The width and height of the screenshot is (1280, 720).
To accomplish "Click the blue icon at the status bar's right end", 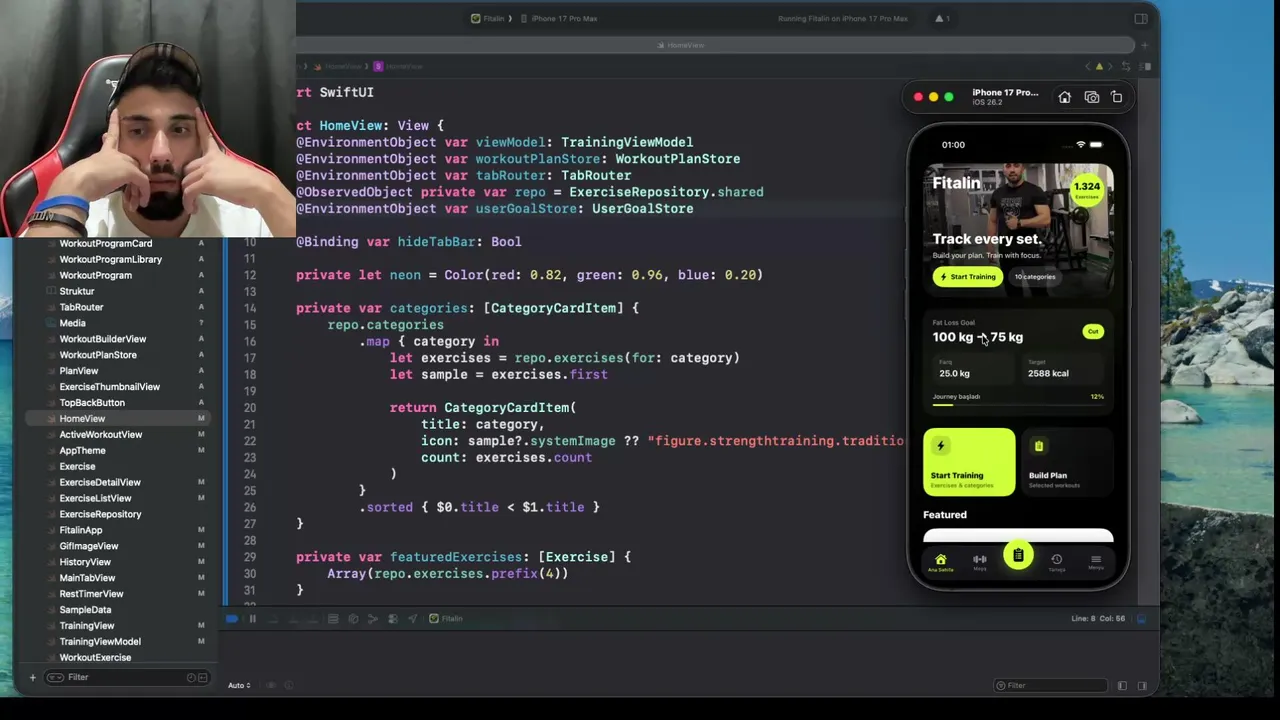I will pyautogui.click(x=1141, y=619).
